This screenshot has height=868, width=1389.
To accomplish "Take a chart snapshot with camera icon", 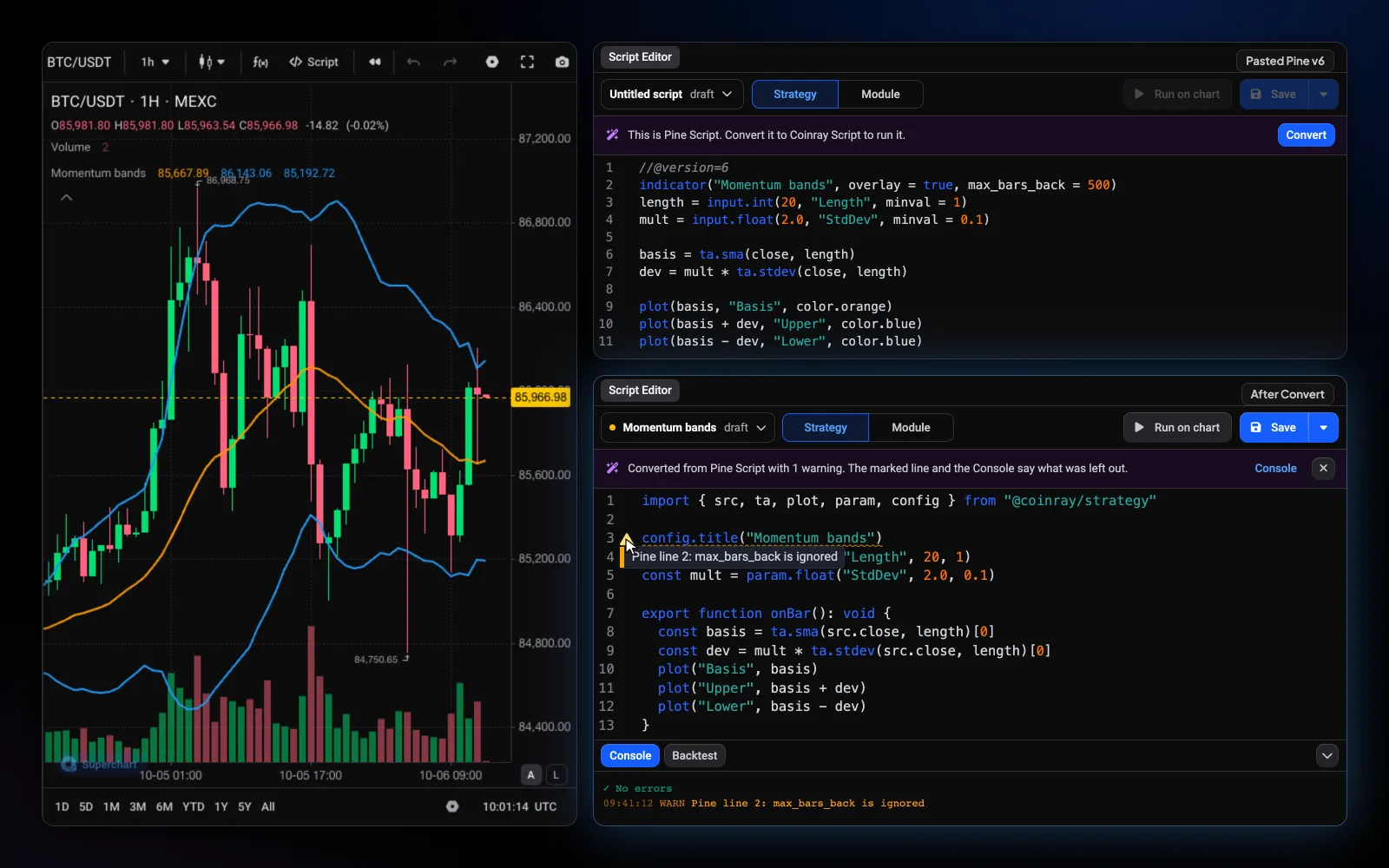I will [562, 62].
